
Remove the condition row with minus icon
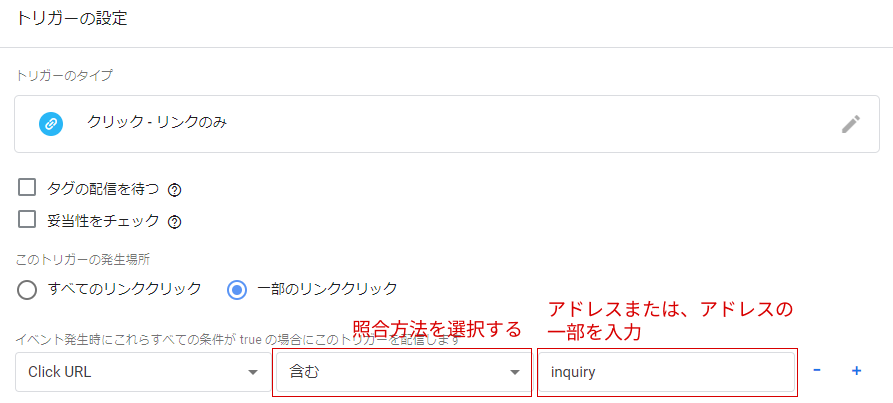point(817,371)
